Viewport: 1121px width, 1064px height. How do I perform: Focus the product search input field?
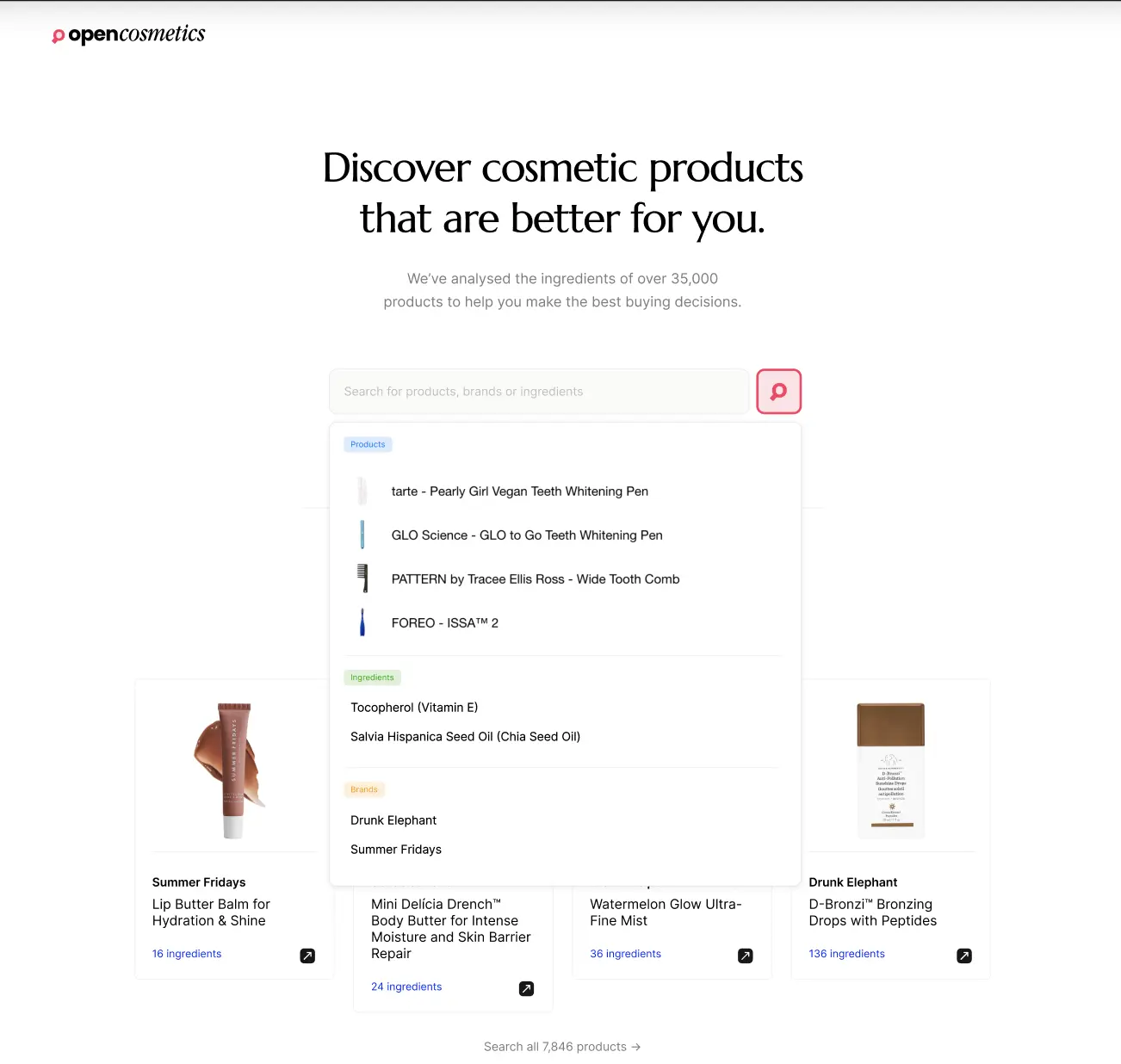[539, 391]
